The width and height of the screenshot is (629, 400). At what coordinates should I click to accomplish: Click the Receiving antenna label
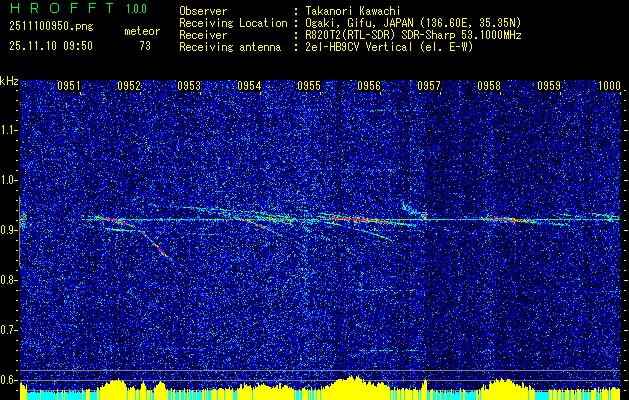[x=230, y=47]
